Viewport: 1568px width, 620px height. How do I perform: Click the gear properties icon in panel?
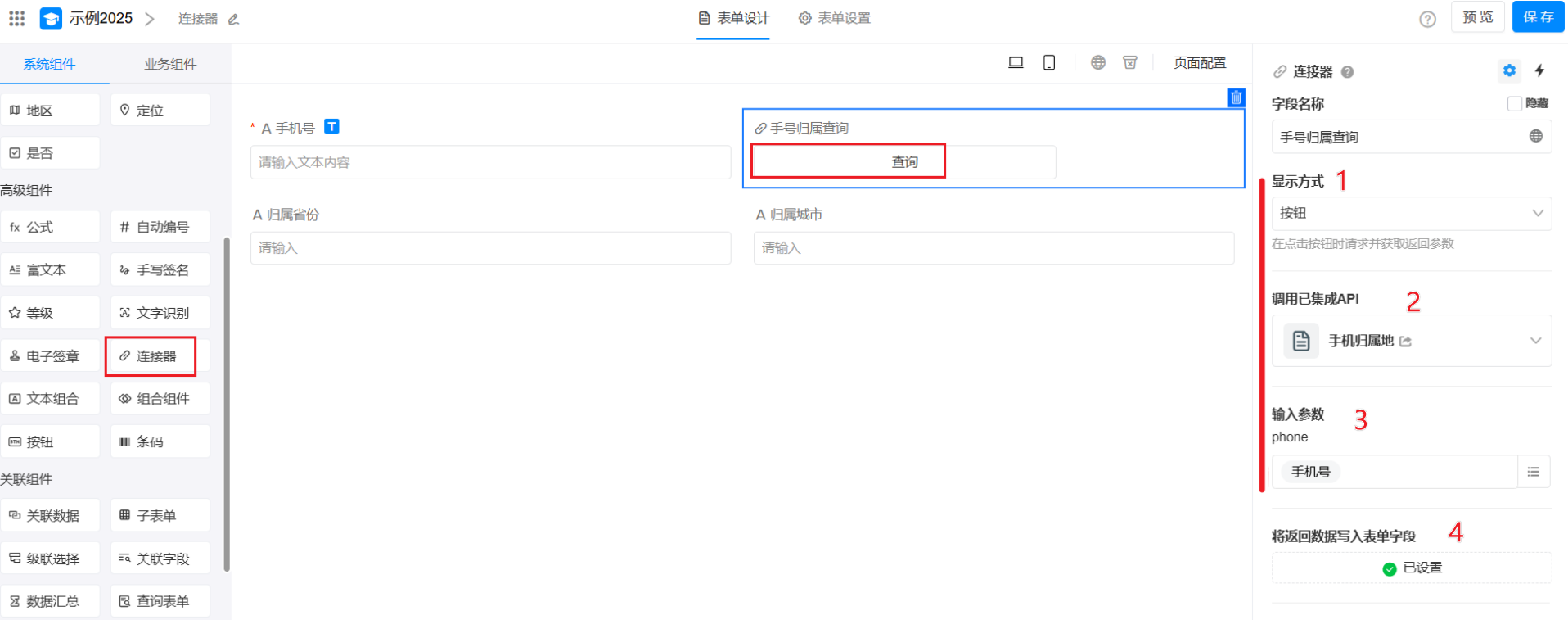[x=1509, y=70]
